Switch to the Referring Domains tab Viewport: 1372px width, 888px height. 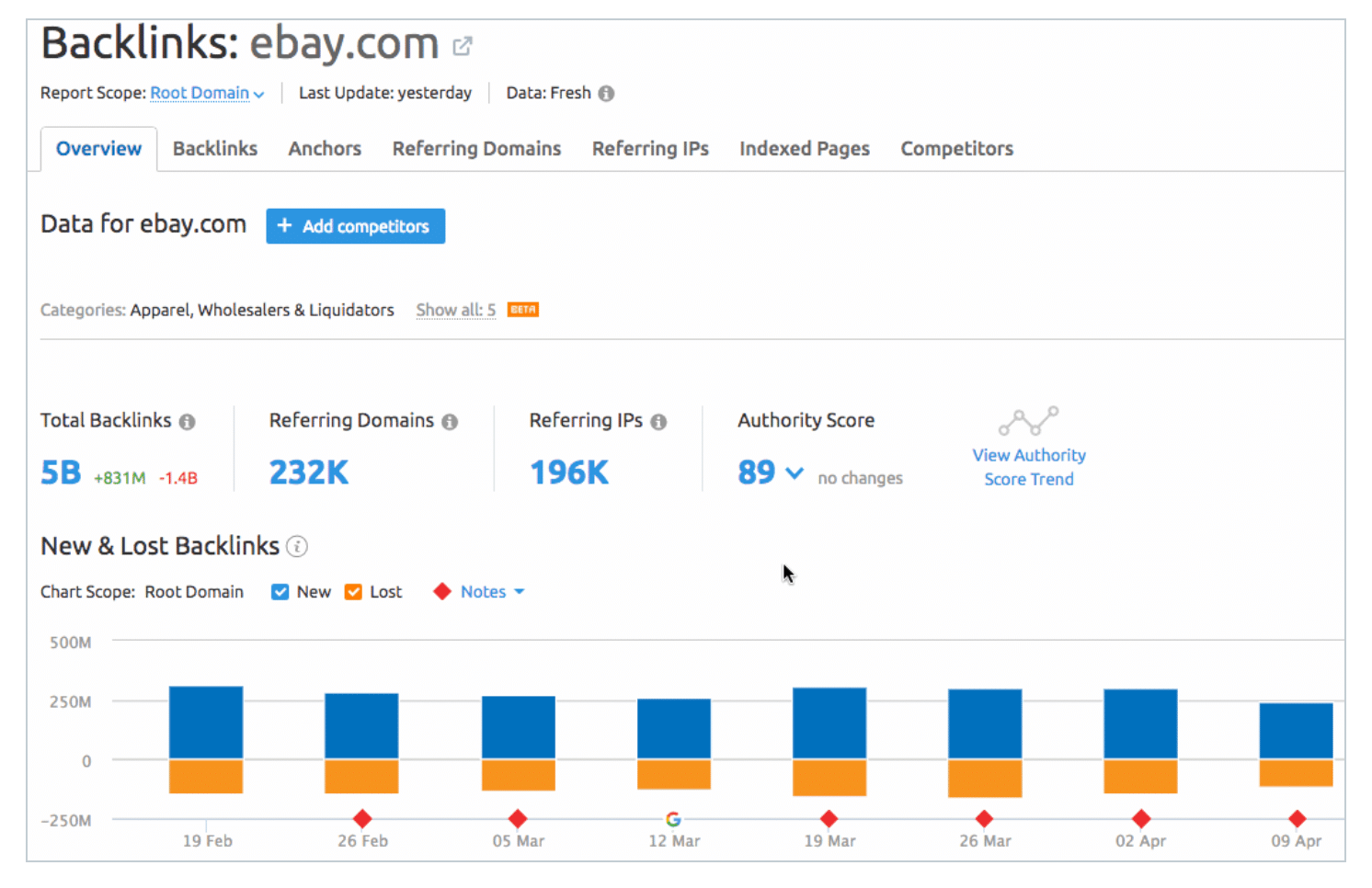pyautogui.click(x=476, y=149)
